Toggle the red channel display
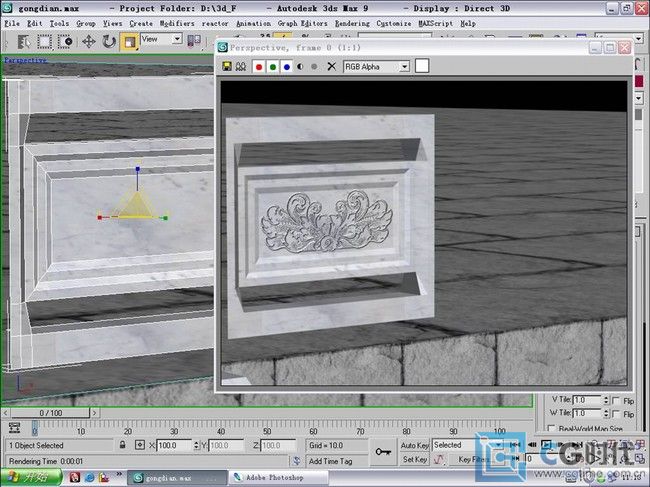The image size is (650, 487). 259,66
